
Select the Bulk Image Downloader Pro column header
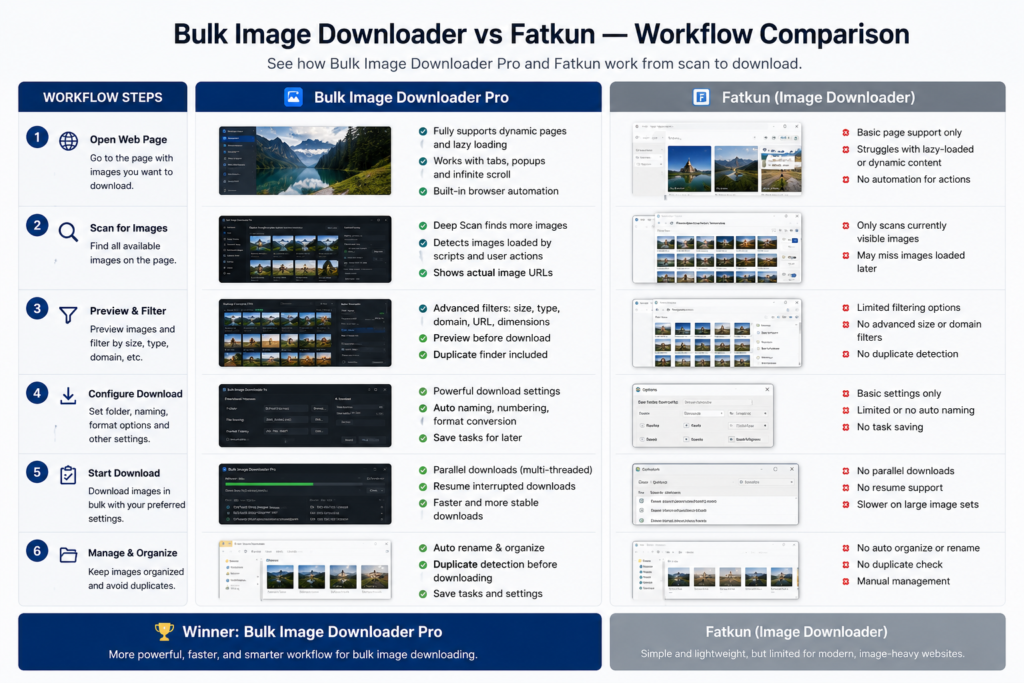coord(398,97)
